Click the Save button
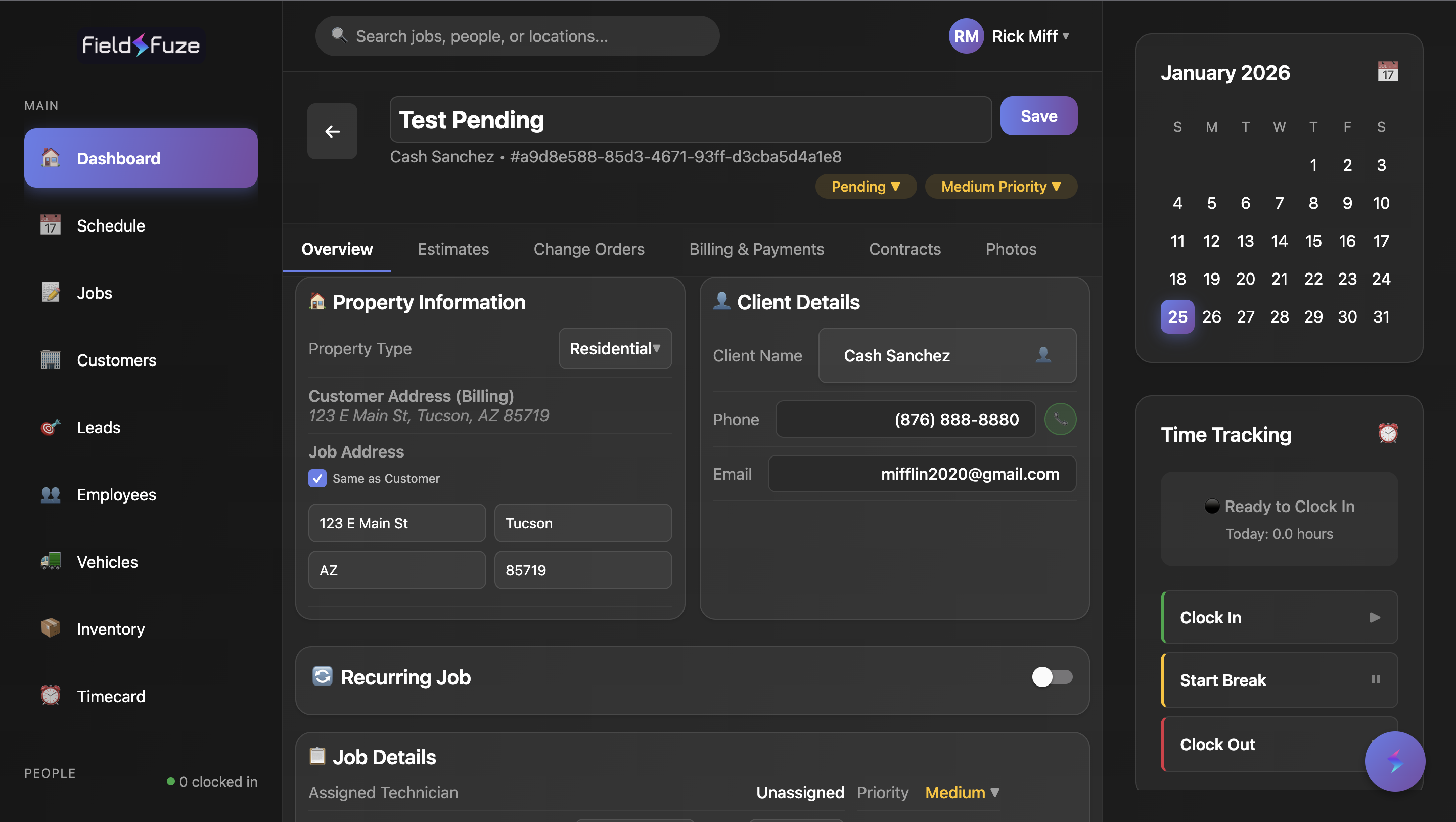 [x=1039, y=116]
